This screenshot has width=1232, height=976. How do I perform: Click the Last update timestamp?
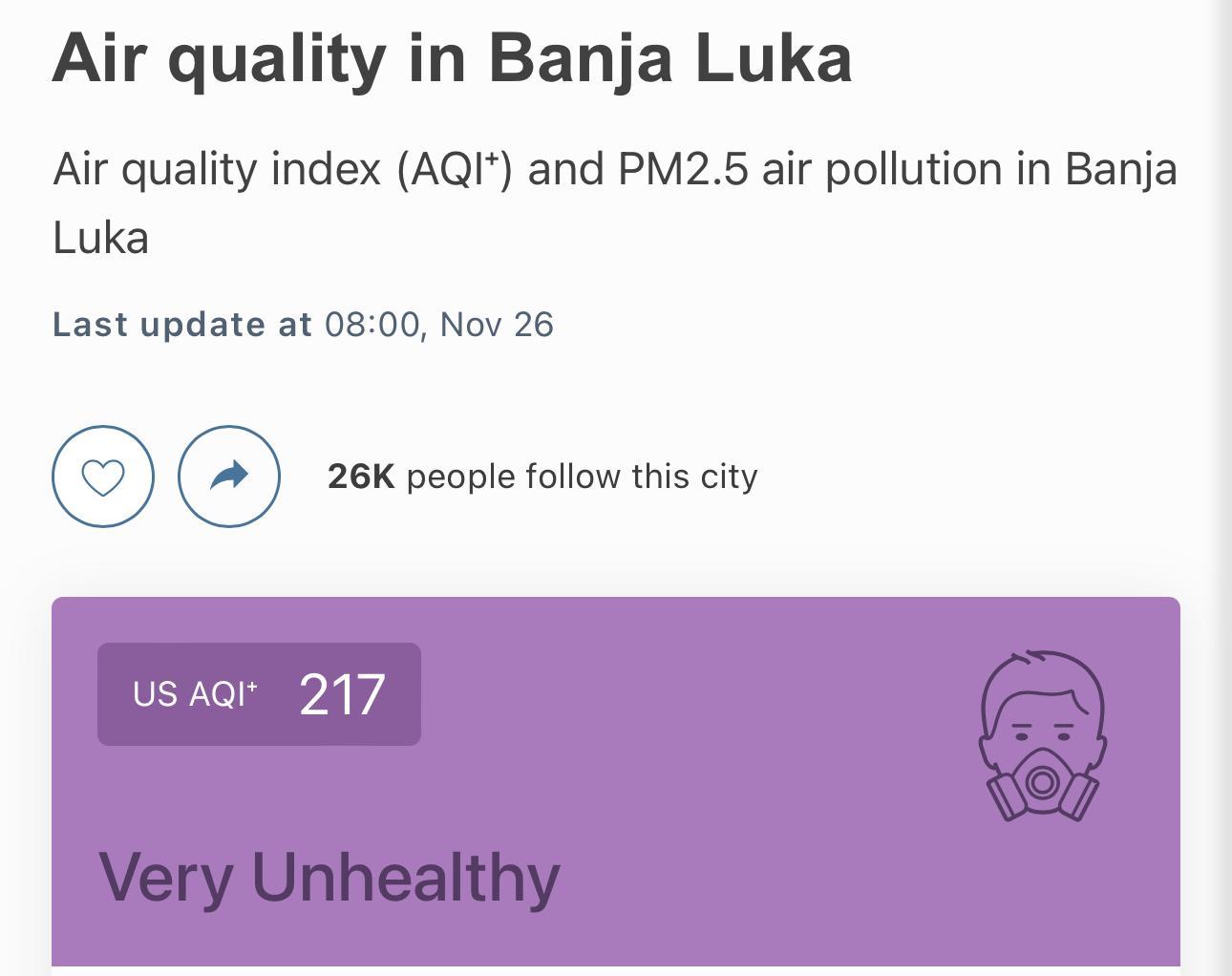pyautogui.click(x=303, y=325)
